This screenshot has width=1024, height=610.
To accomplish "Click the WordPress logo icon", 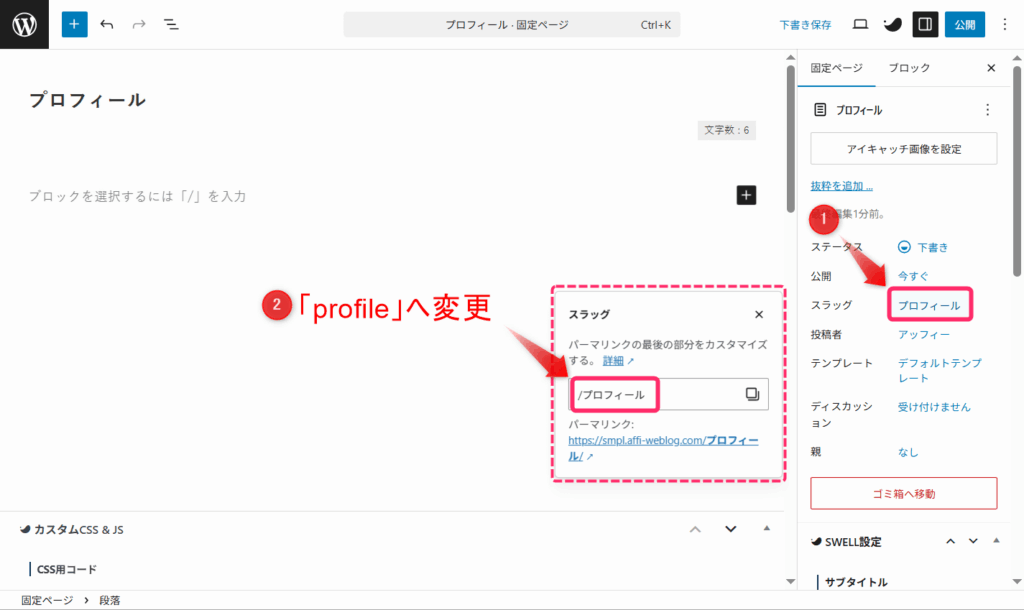I will 24,24.
